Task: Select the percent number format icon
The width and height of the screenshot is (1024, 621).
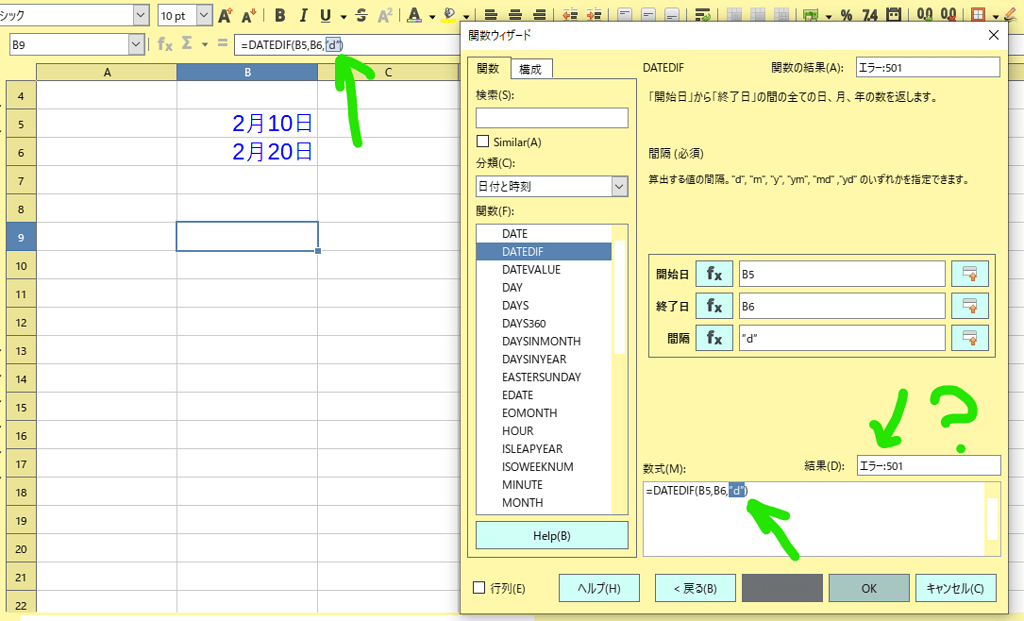Action: pos(846,15)
